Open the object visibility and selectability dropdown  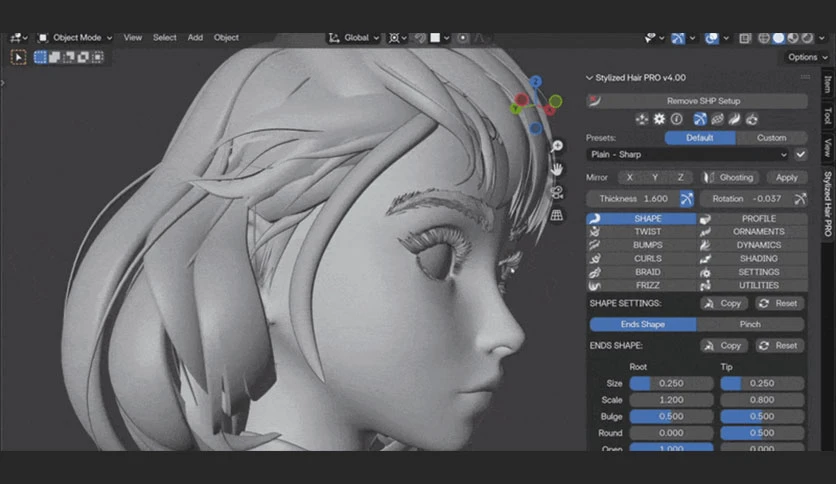coord(654,38)
